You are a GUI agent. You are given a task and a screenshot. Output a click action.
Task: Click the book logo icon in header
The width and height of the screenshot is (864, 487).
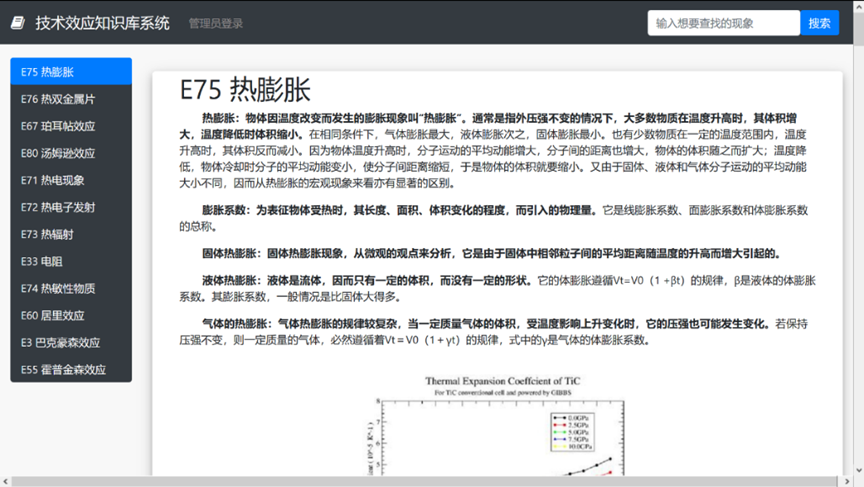coord(18,23)
